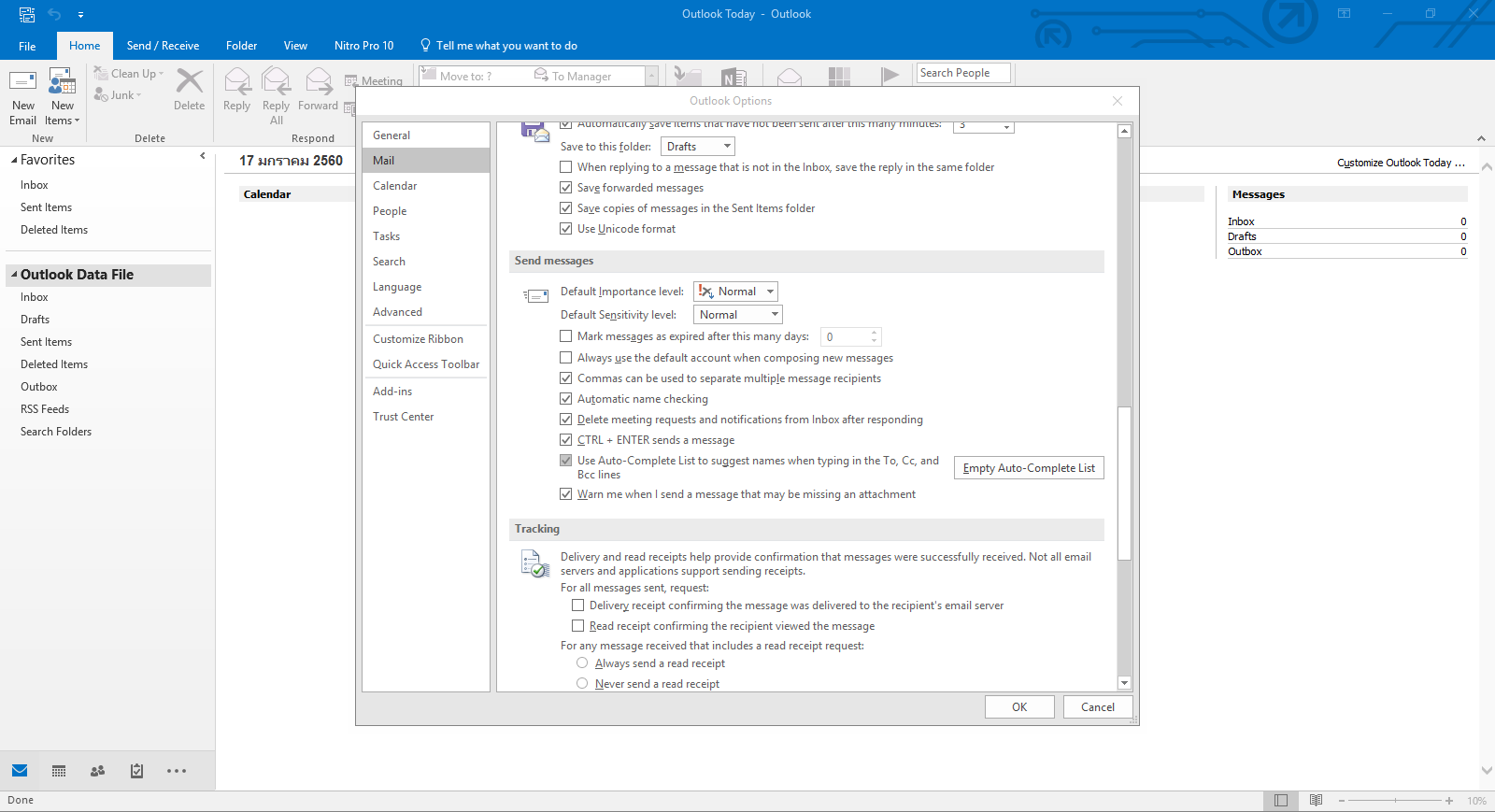
Task: Switch to the Folder ribbon tab
Action: pos(241,46)
